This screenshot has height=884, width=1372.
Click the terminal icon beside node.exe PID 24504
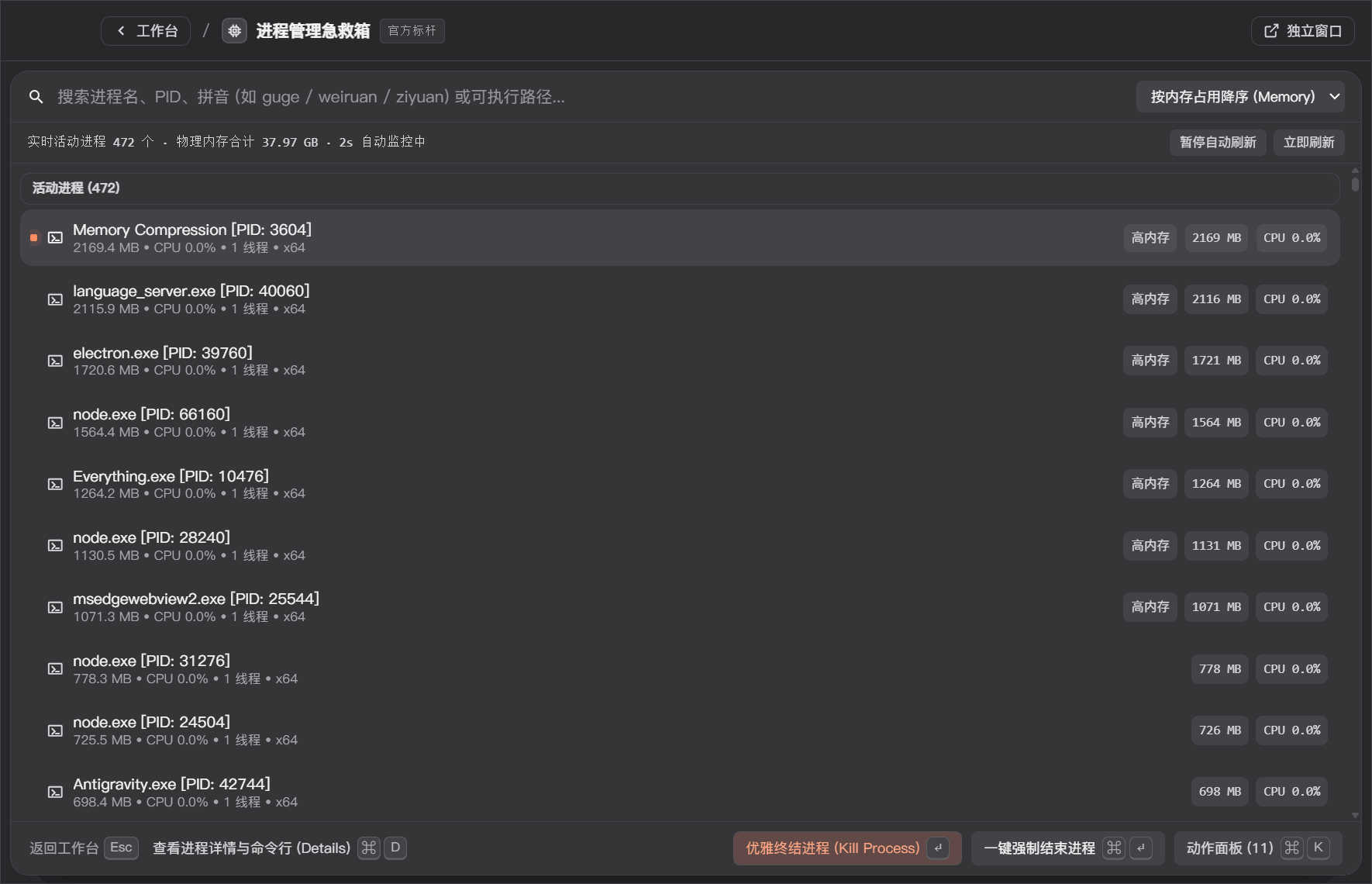point(55,730)
